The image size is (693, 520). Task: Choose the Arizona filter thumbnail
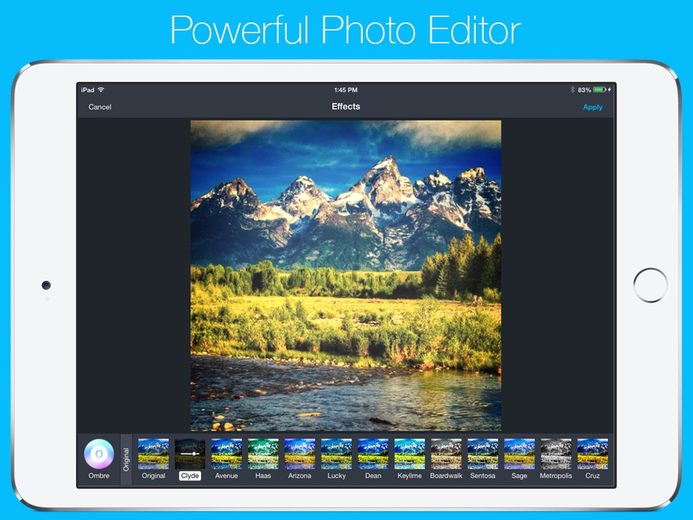click(x=300, y=454)
